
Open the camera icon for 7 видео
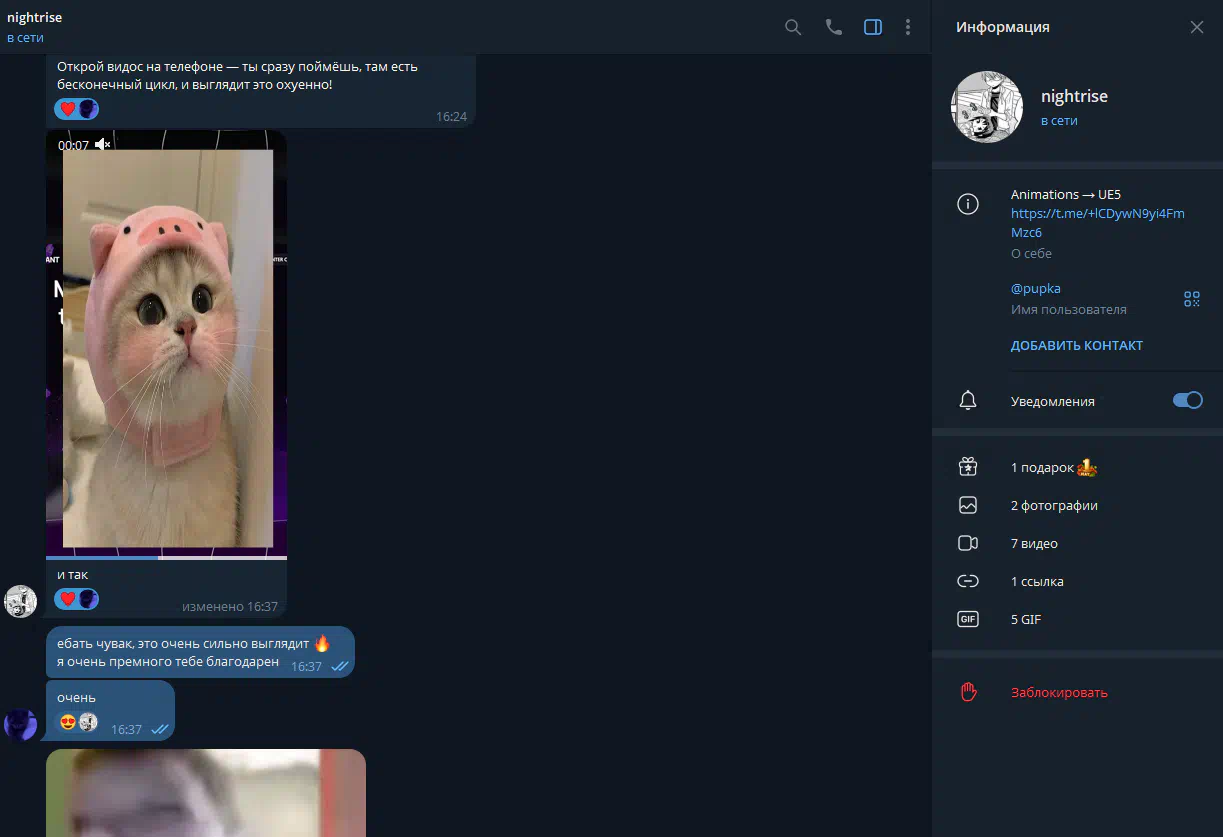[x=968, y=543]
